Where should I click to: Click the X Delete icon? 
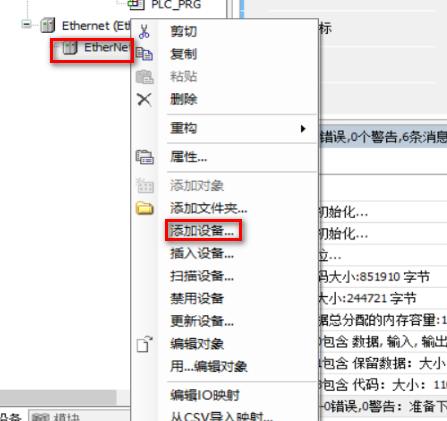coord(144,99)
